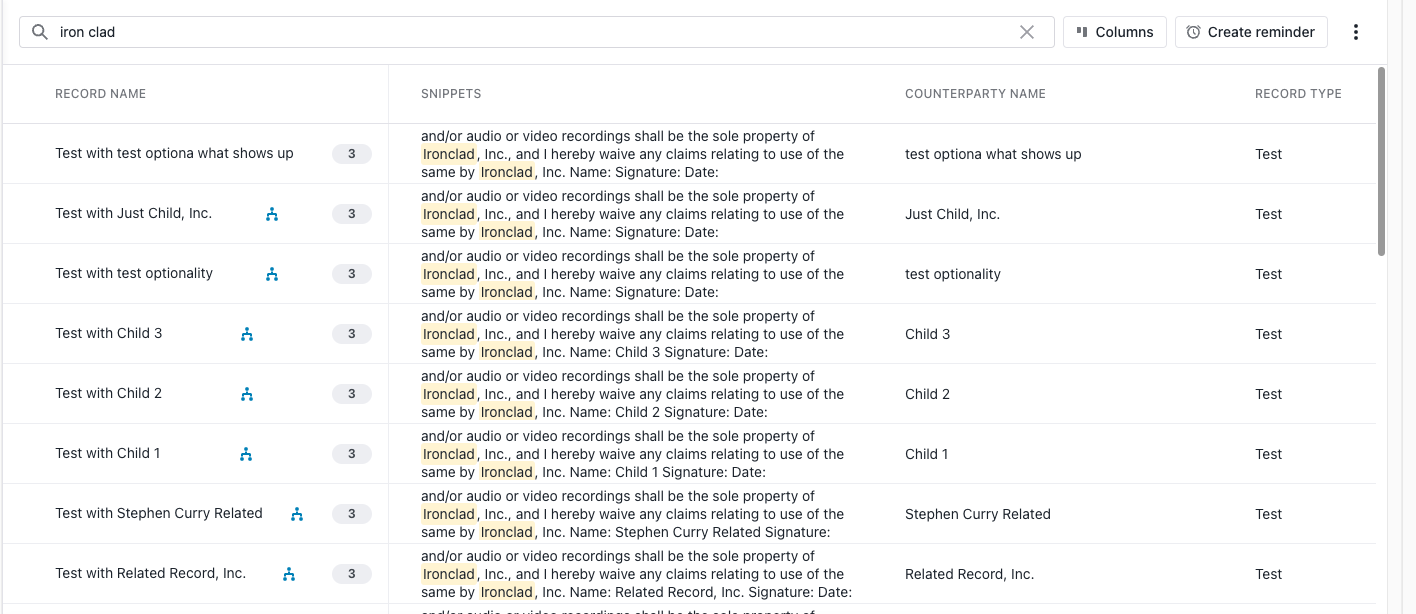Select counterparty cell "Just Child, Inc."

coord(952,214)
